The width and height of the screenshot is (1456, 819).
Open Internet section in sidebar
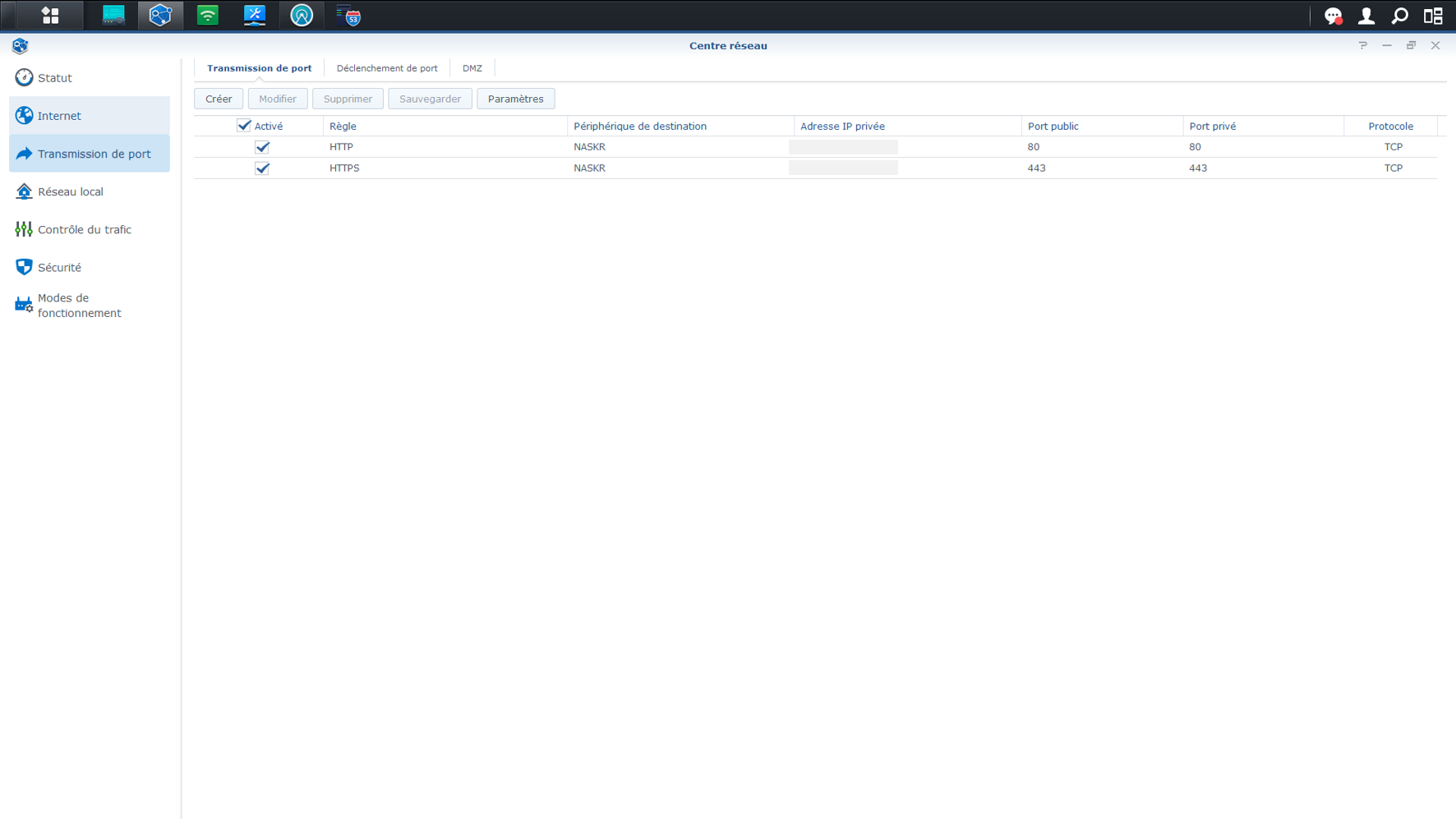pyautogui.click(x=90, y=115)
